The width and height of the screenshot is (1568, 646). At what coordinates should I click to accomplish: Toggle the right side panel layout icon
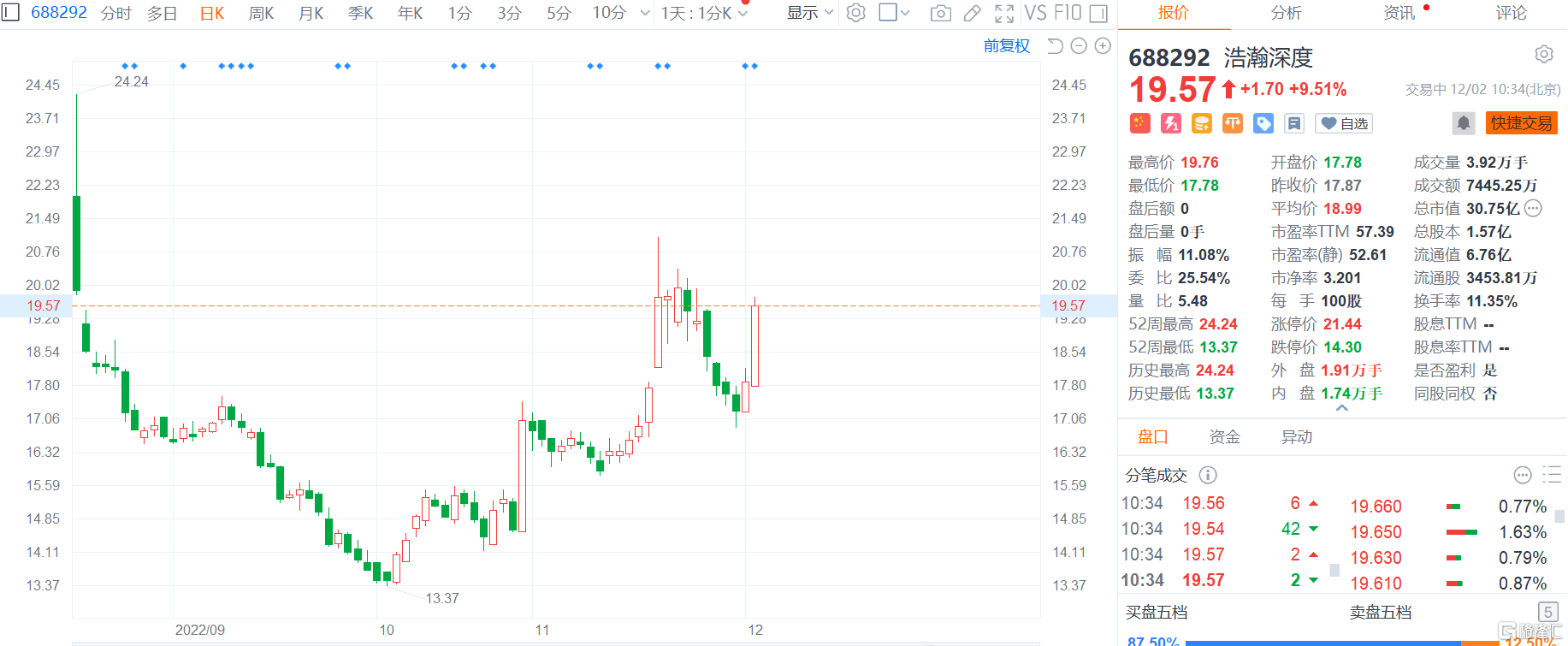[x=1098, y=13]
